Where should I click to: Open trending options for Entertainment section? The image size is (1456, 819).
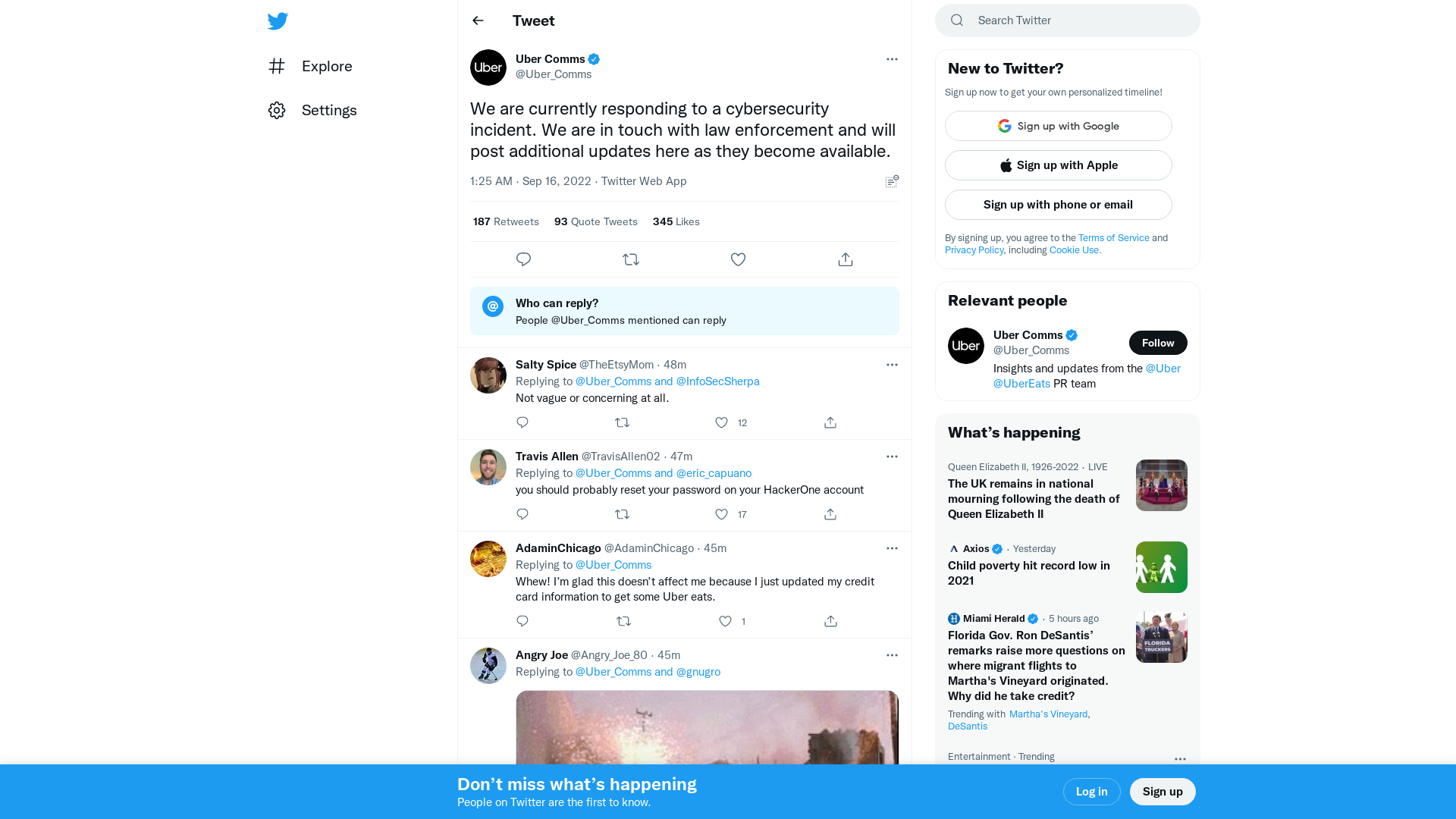pos(1180,758)
